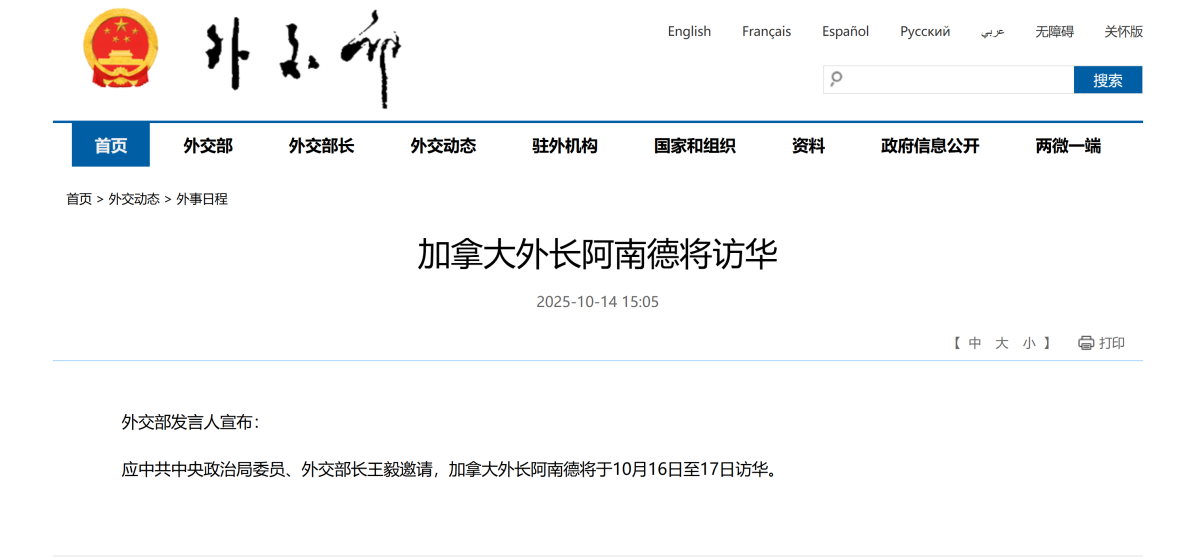The height and width of the screenshot is (560, 1200).
Task: Go to the 首页 navigation tab
Action: pyautogui.click(x=111, y=146)
